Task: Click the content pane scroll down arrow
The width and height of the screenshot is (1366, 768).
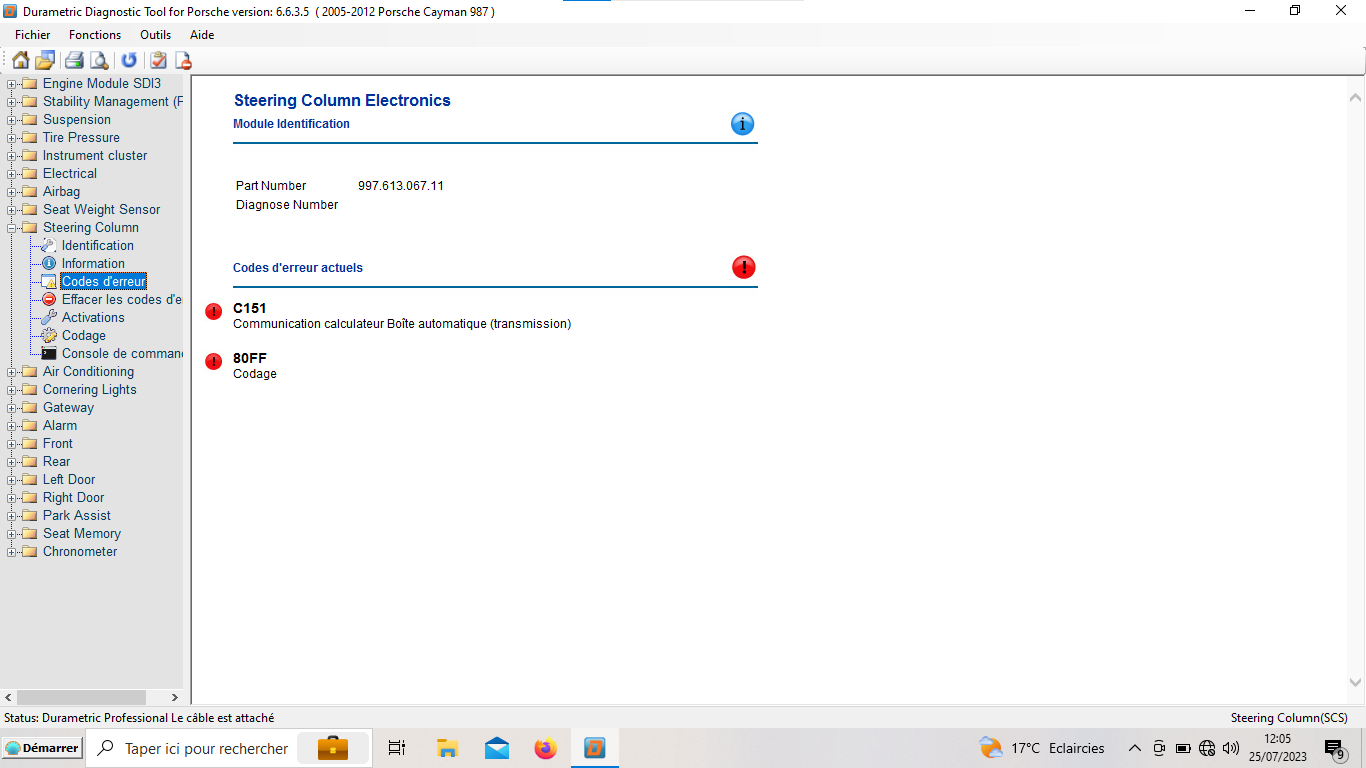Action: tap(1356, 682)
